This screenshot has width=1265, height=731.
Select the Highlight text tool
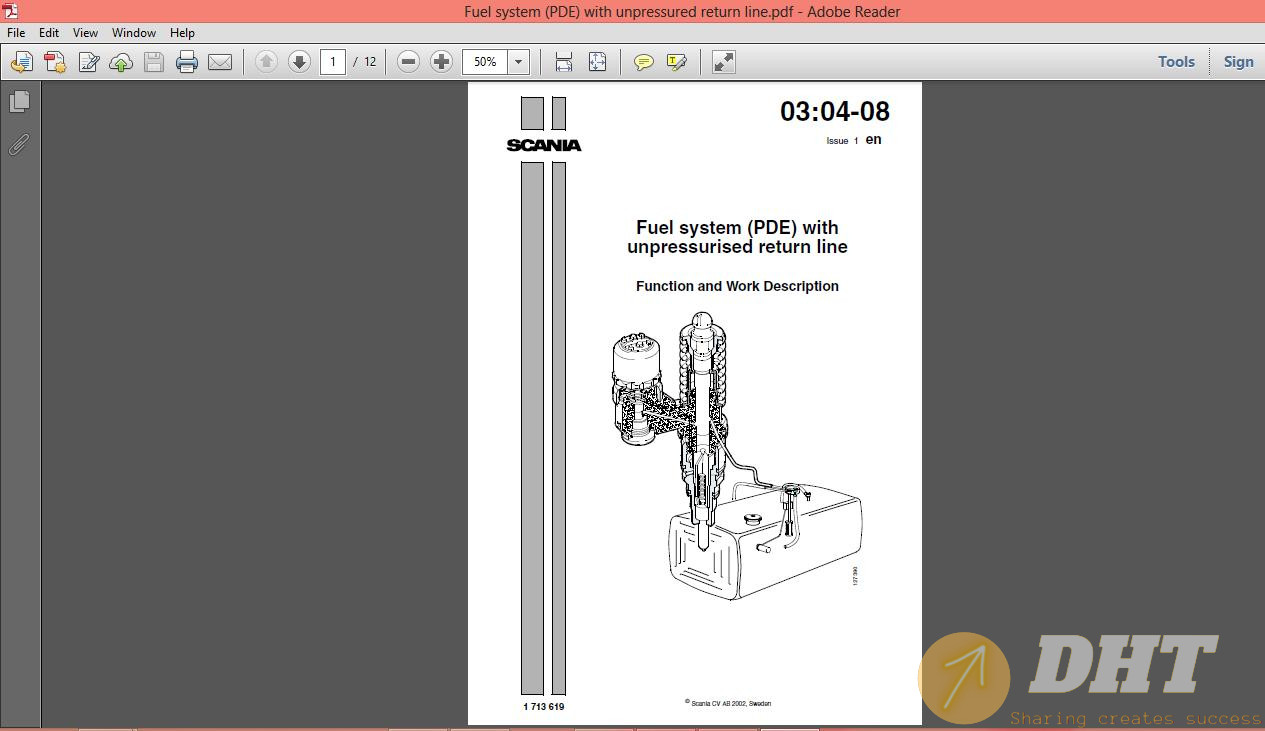pyautogui.click(x=677, y=62)
